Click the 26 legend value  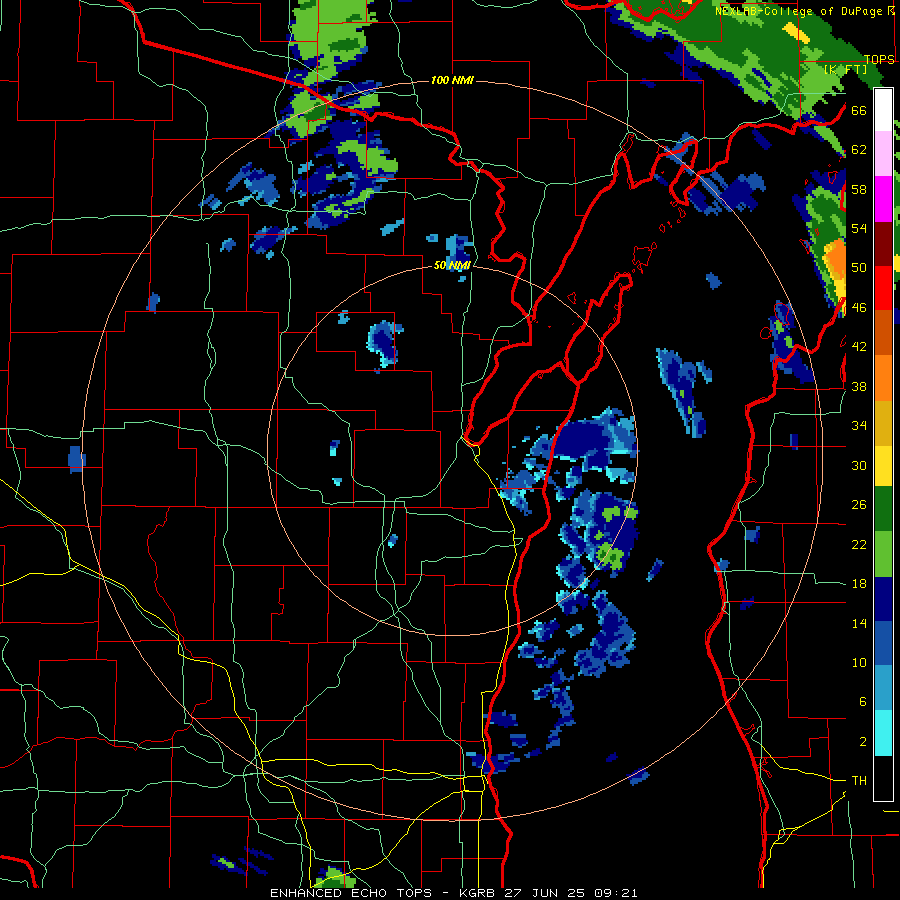pyautogui.click(x=859, y=505)
